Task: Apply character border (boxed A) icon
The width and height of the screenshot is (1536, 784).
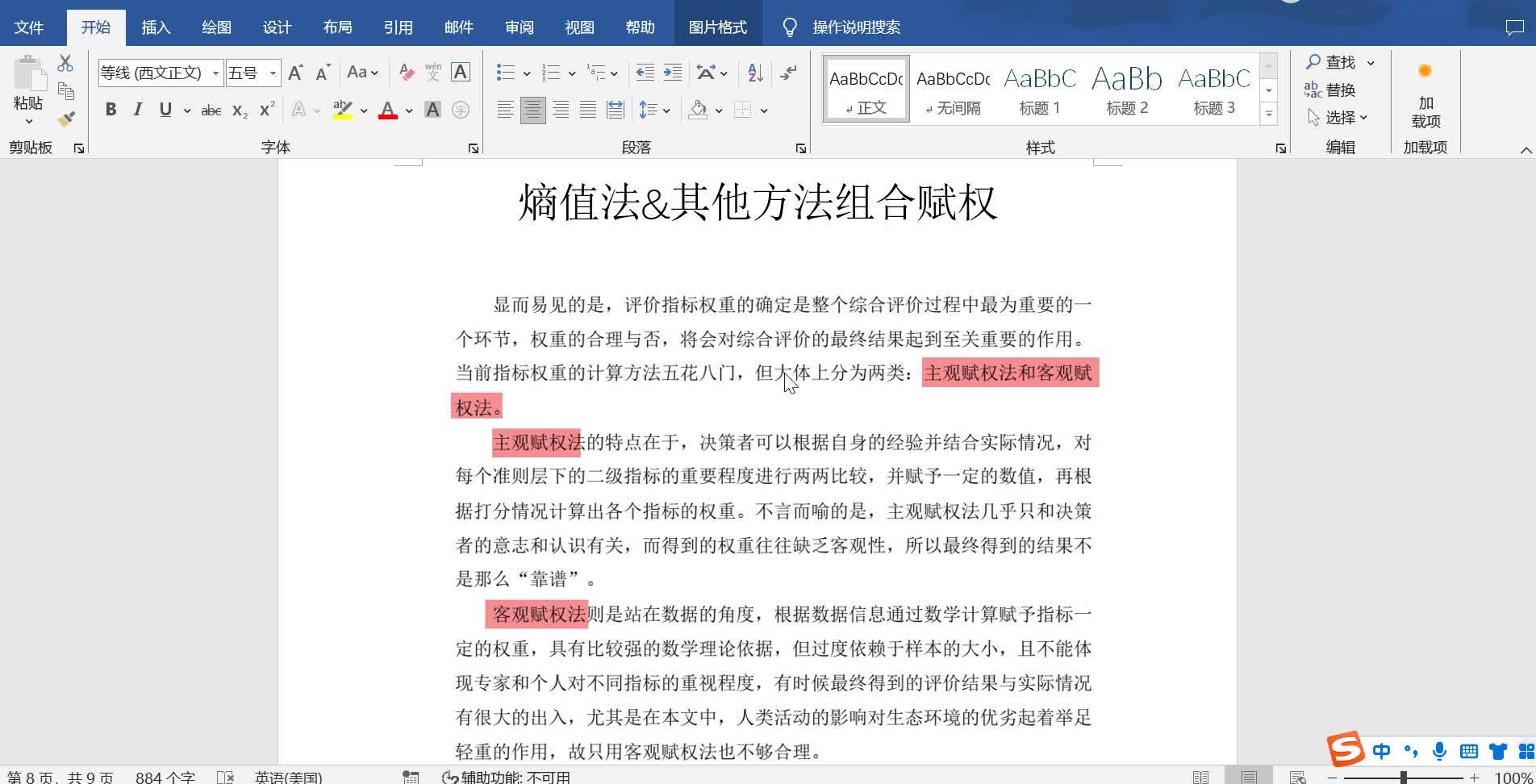Action: 461,73
